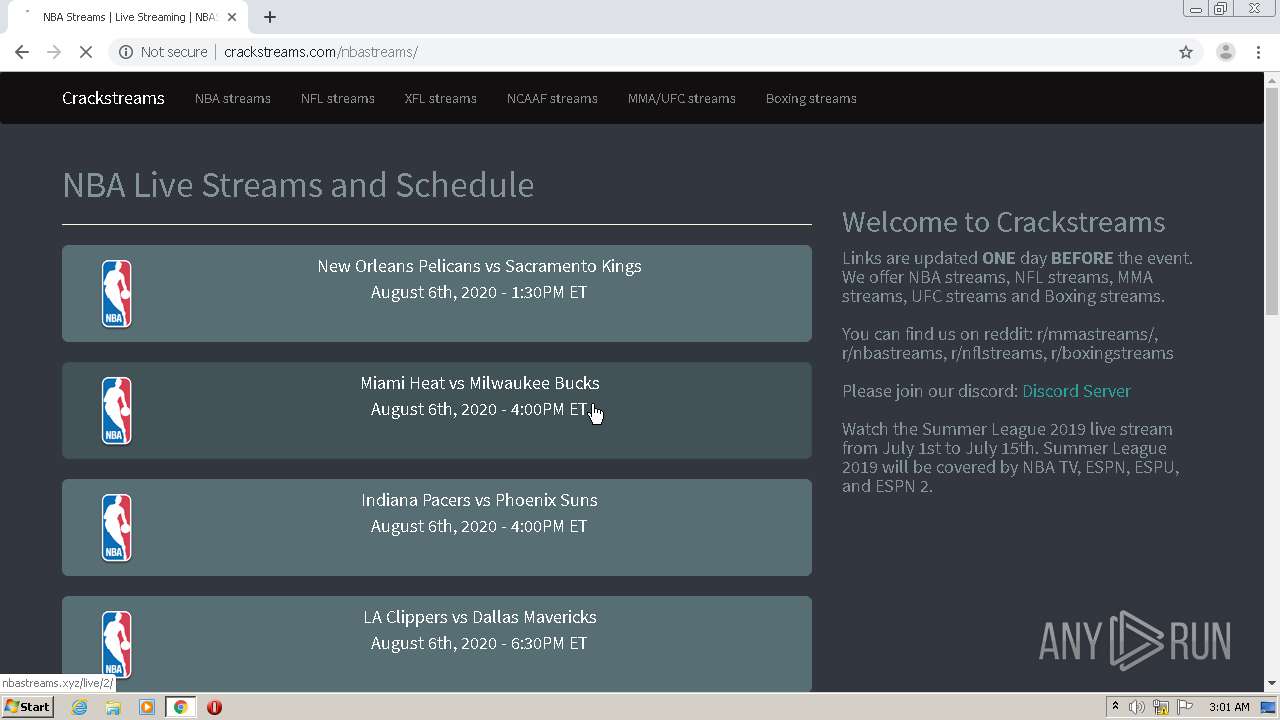The width and height of the screenshot is (1280, 720).
Task: Go to NCAAF streams nav item
Action: pos(552,98)
